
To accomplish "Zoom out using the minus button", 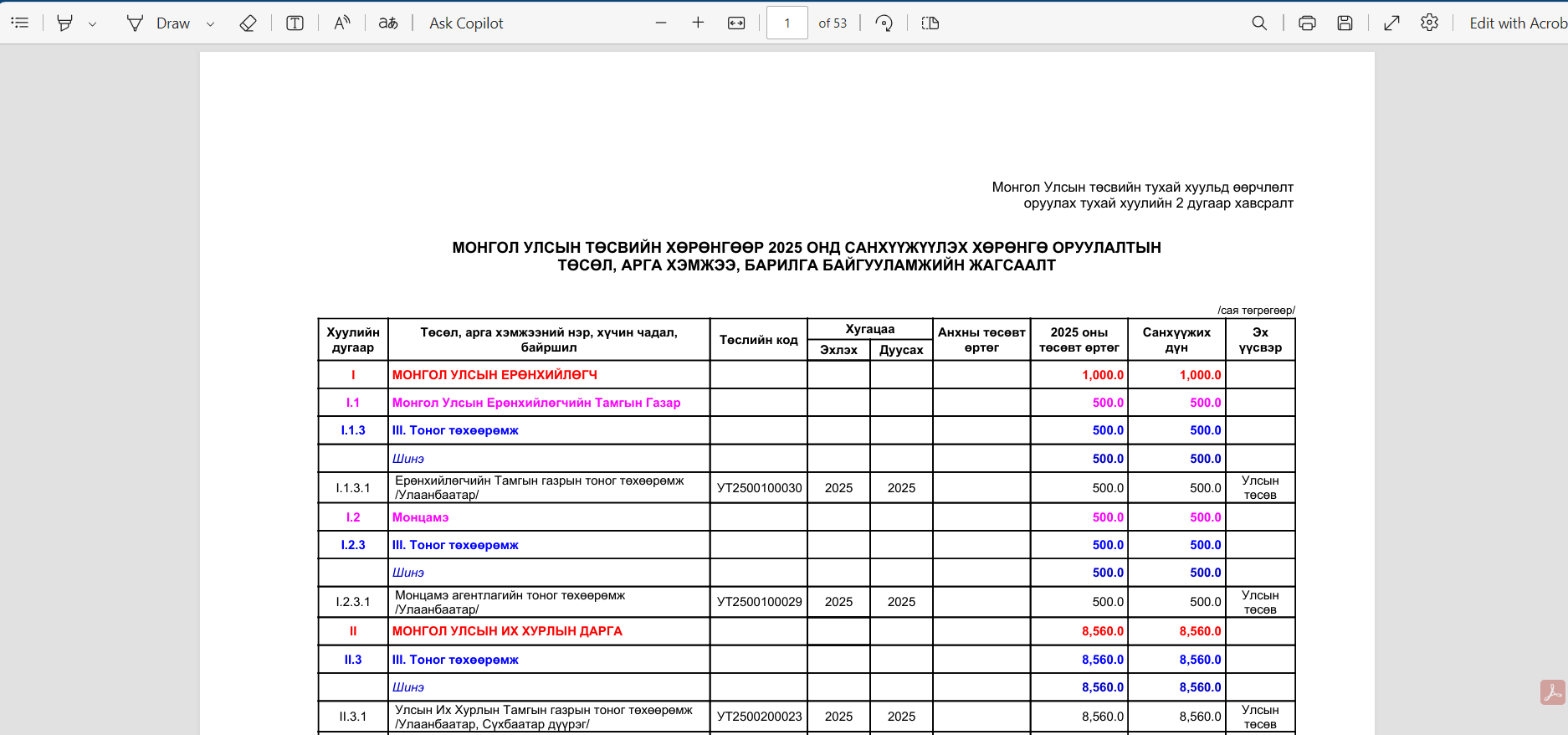I will (661, 23).
